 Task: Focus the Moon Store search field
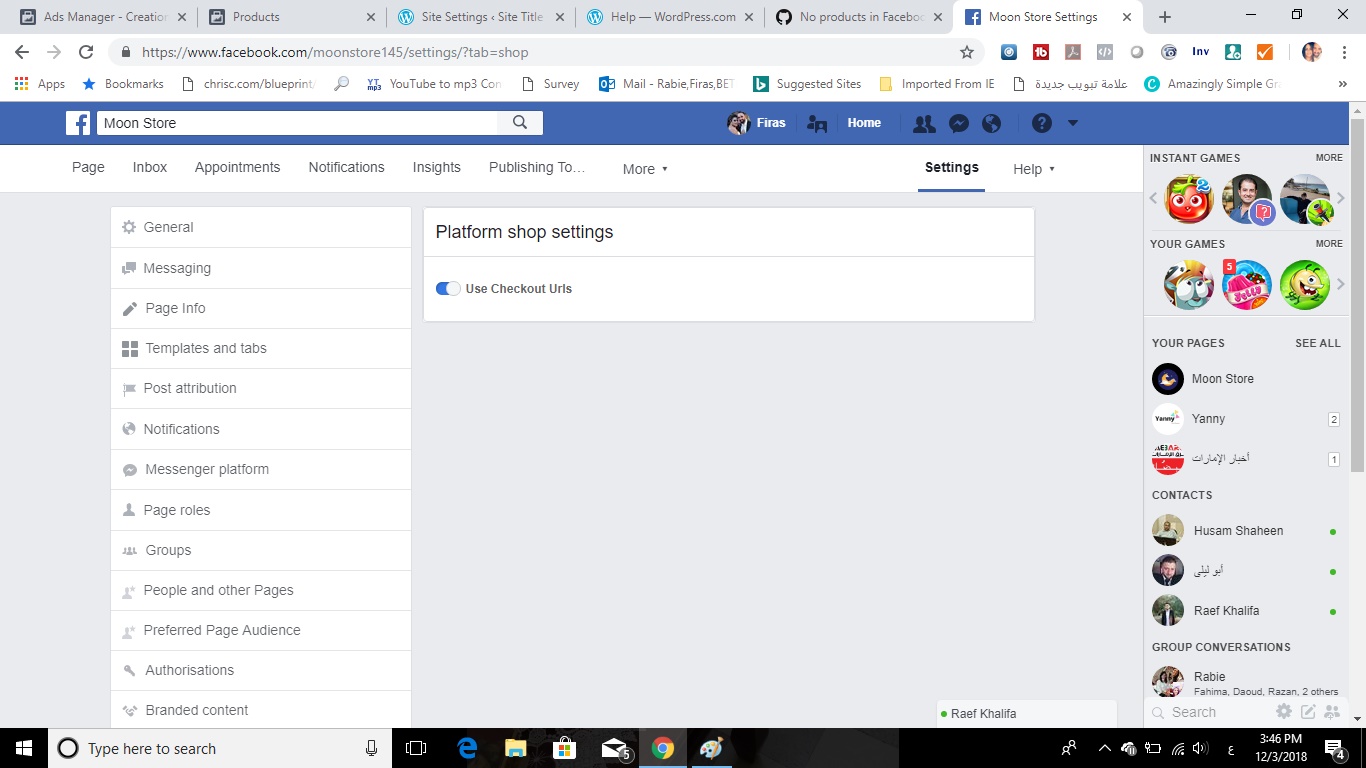coord(297,123)
